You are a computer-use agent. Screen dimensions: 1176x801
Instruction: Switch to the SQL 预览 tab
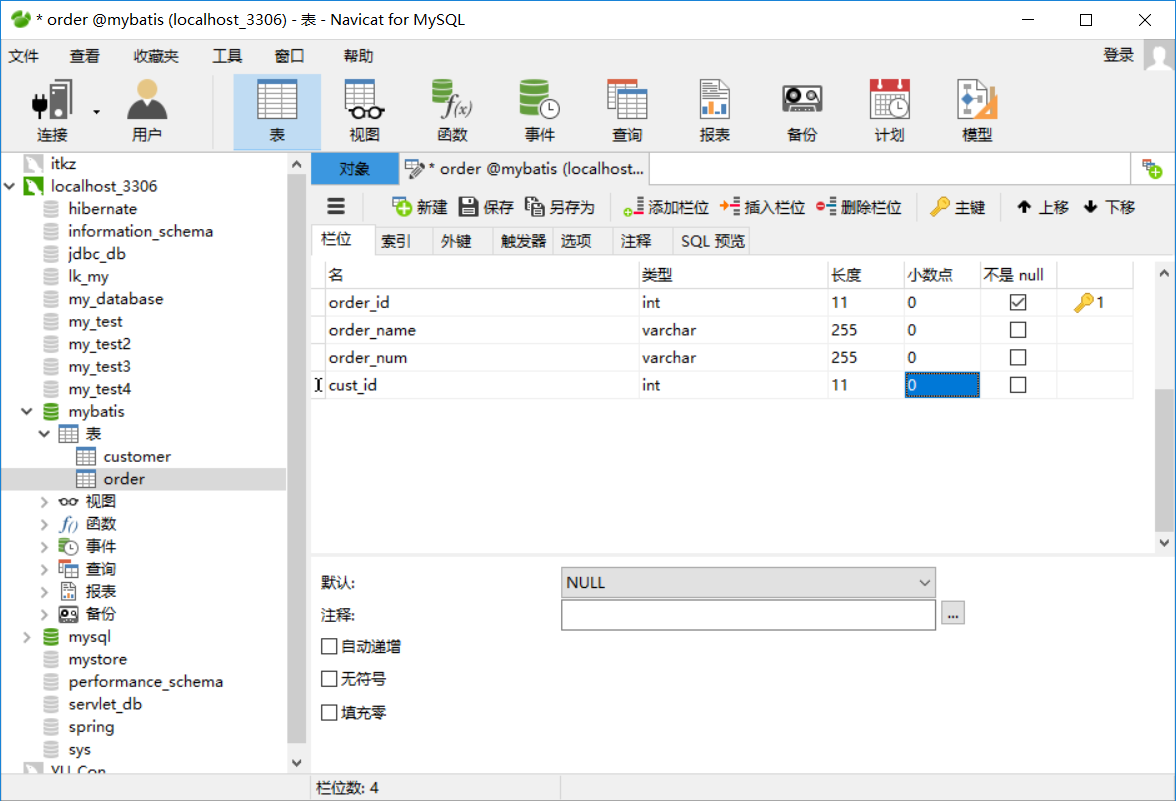point(710,240)
